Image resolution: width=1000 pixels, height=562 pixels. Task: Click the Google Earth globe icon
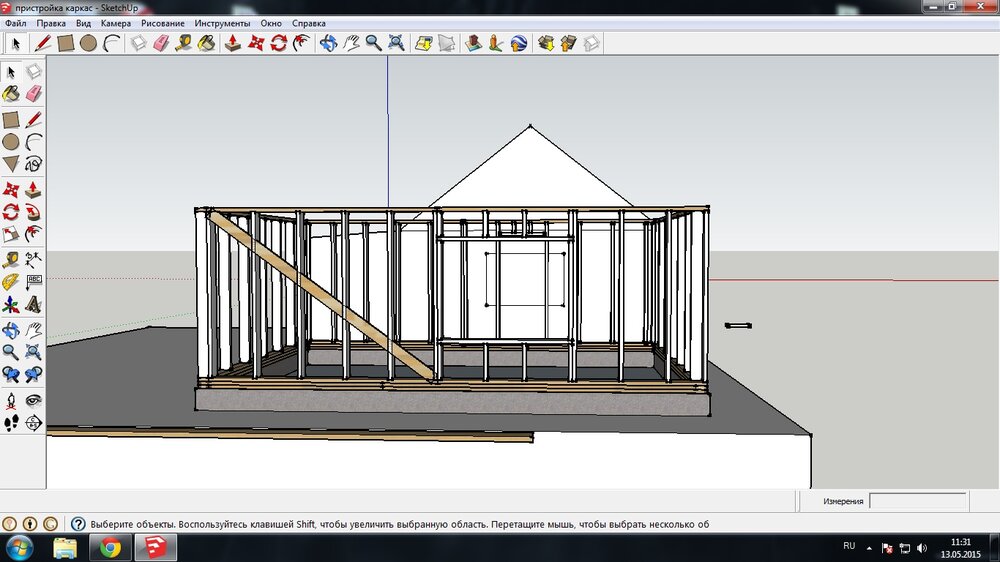tap(519, 43)
